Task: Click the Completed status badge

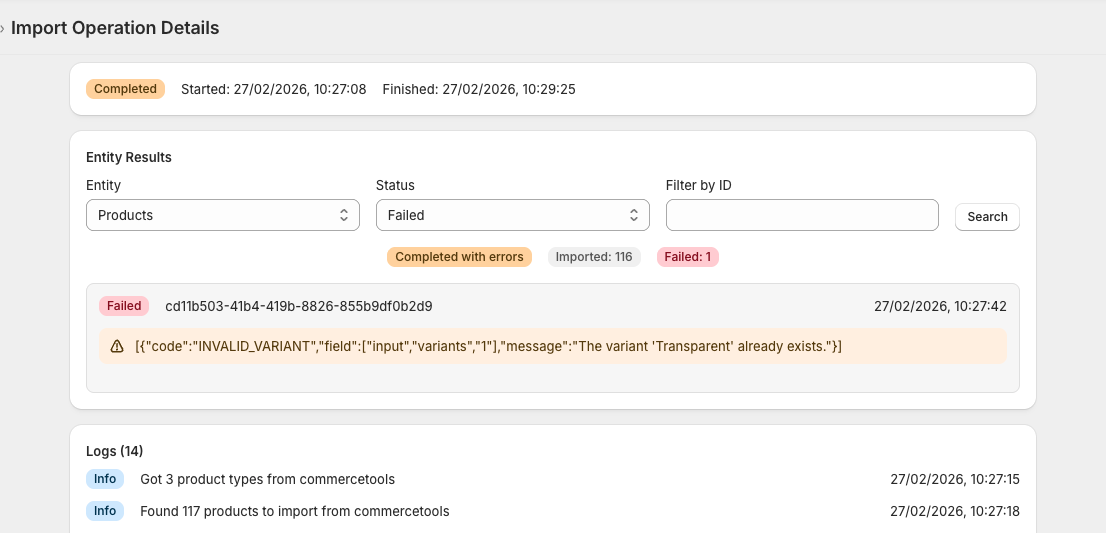Action: (x=125, y=89)
